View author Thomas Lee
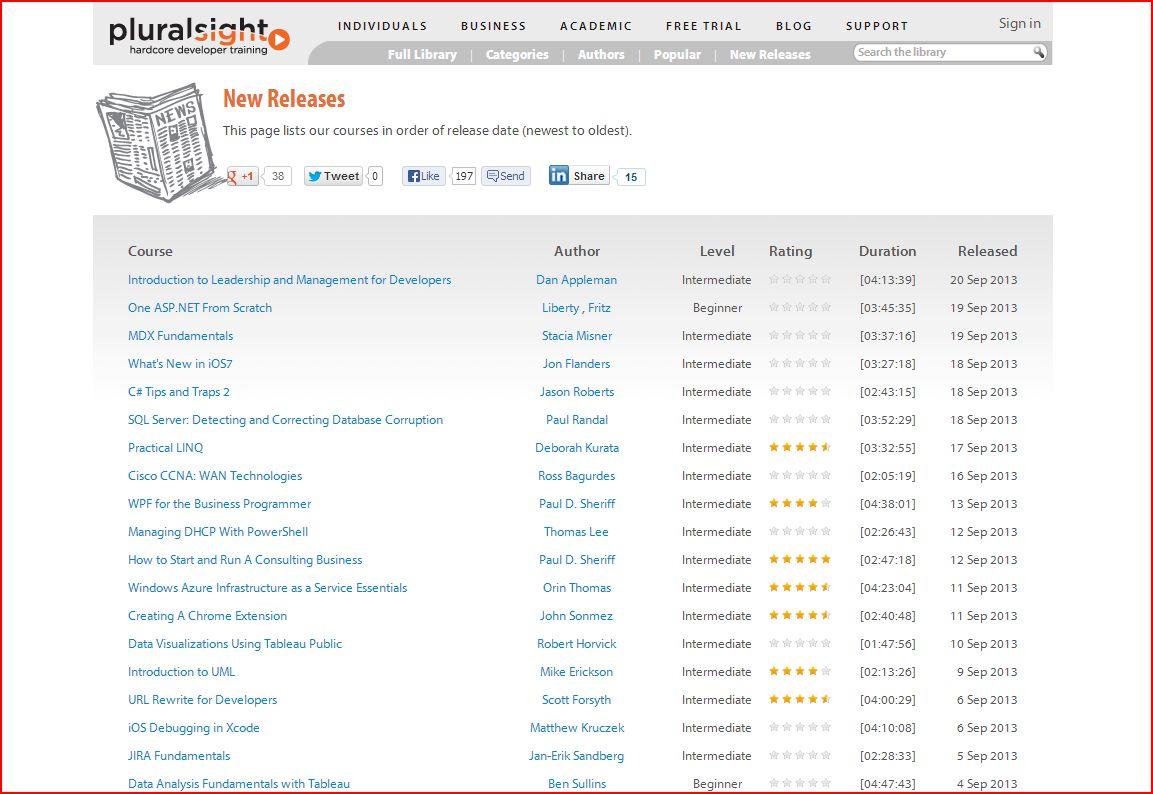 tap(576, 532)
